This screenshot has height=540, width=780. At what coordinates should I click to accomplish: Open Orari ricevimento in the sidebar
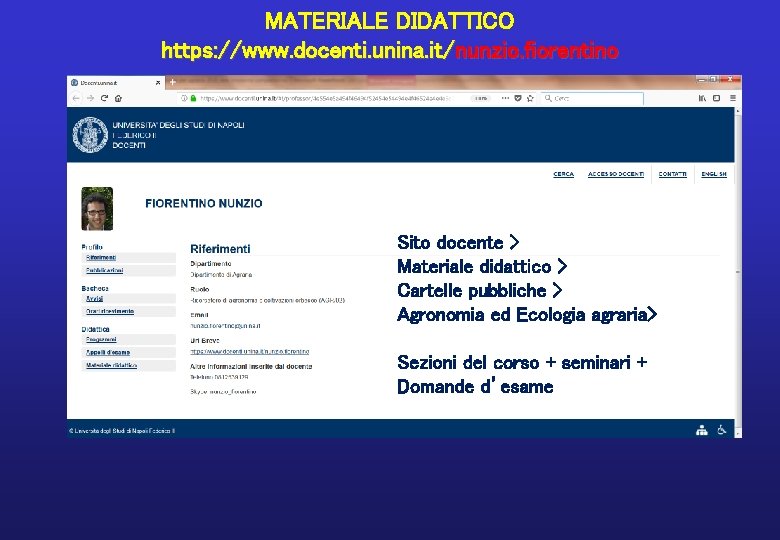pos(110,311)
